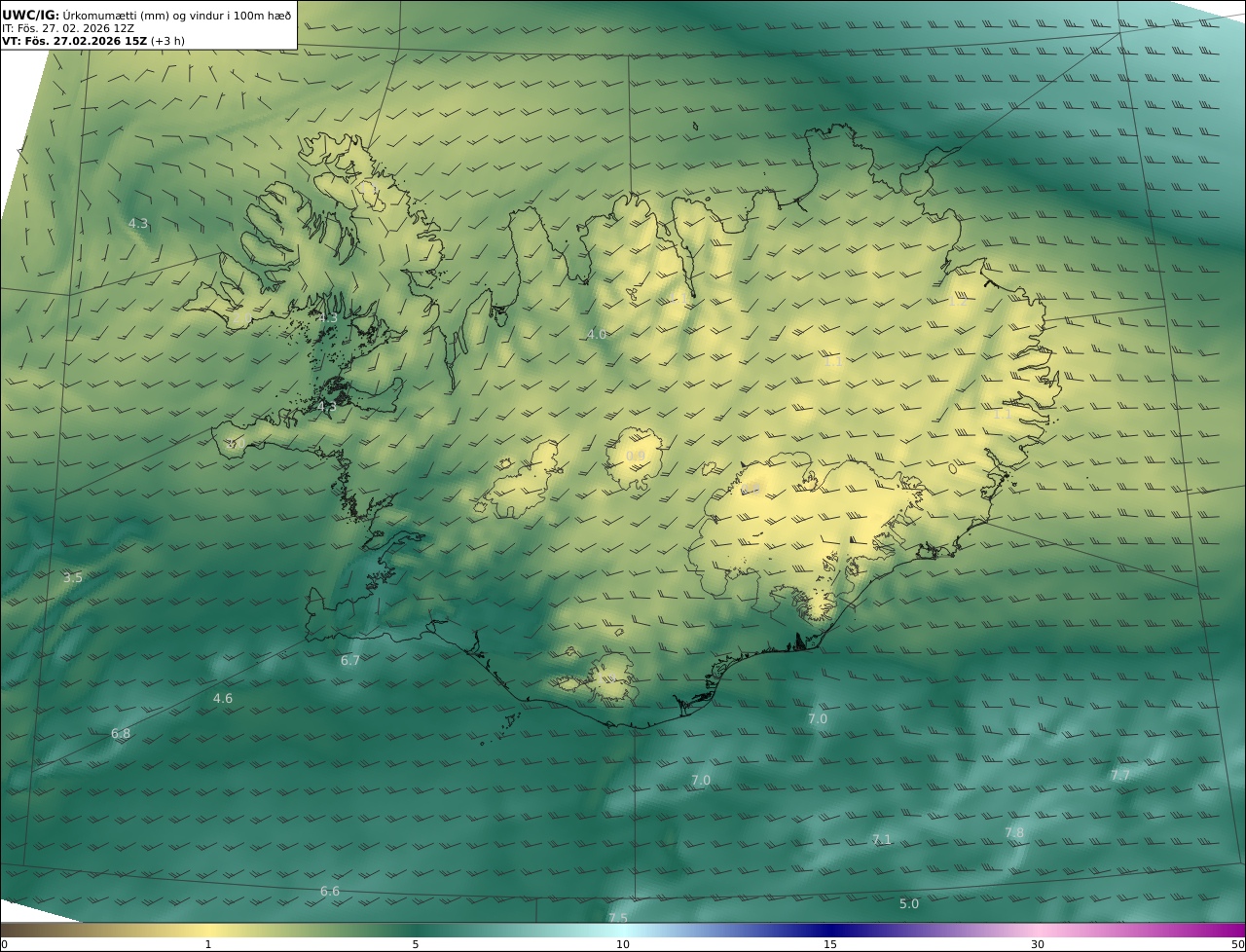1246x952 pixels.
Task: Click the color bar tick label 0
Action: click(4, 944)
